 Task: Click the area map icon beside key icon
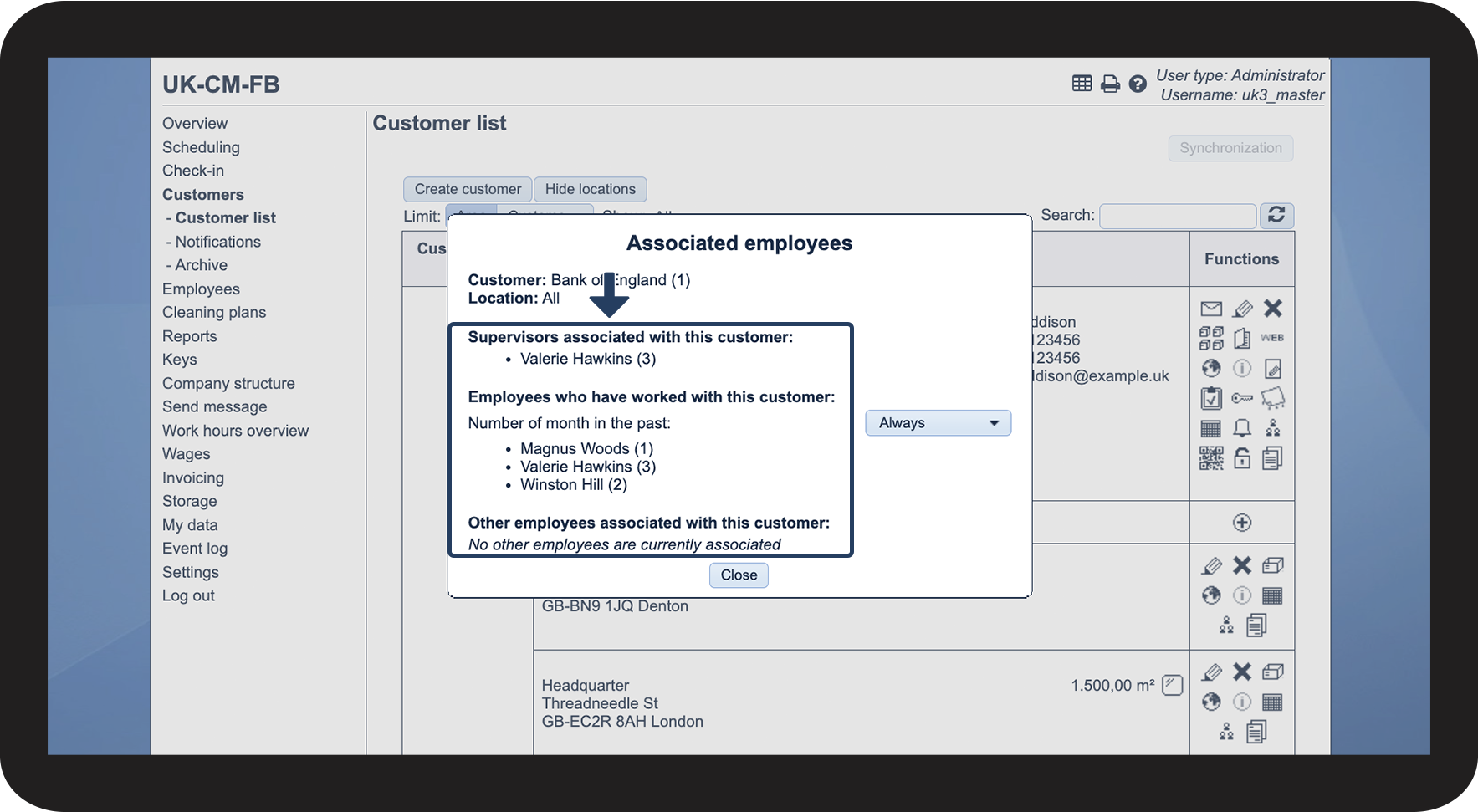click(x=1273, y=398)
